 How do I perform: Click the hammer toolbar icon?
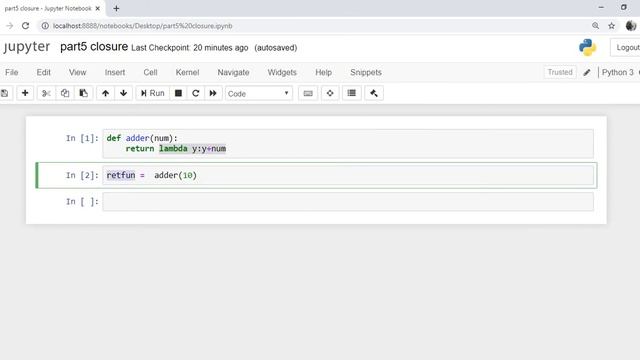pyautogui.click(x=374, y=93)
